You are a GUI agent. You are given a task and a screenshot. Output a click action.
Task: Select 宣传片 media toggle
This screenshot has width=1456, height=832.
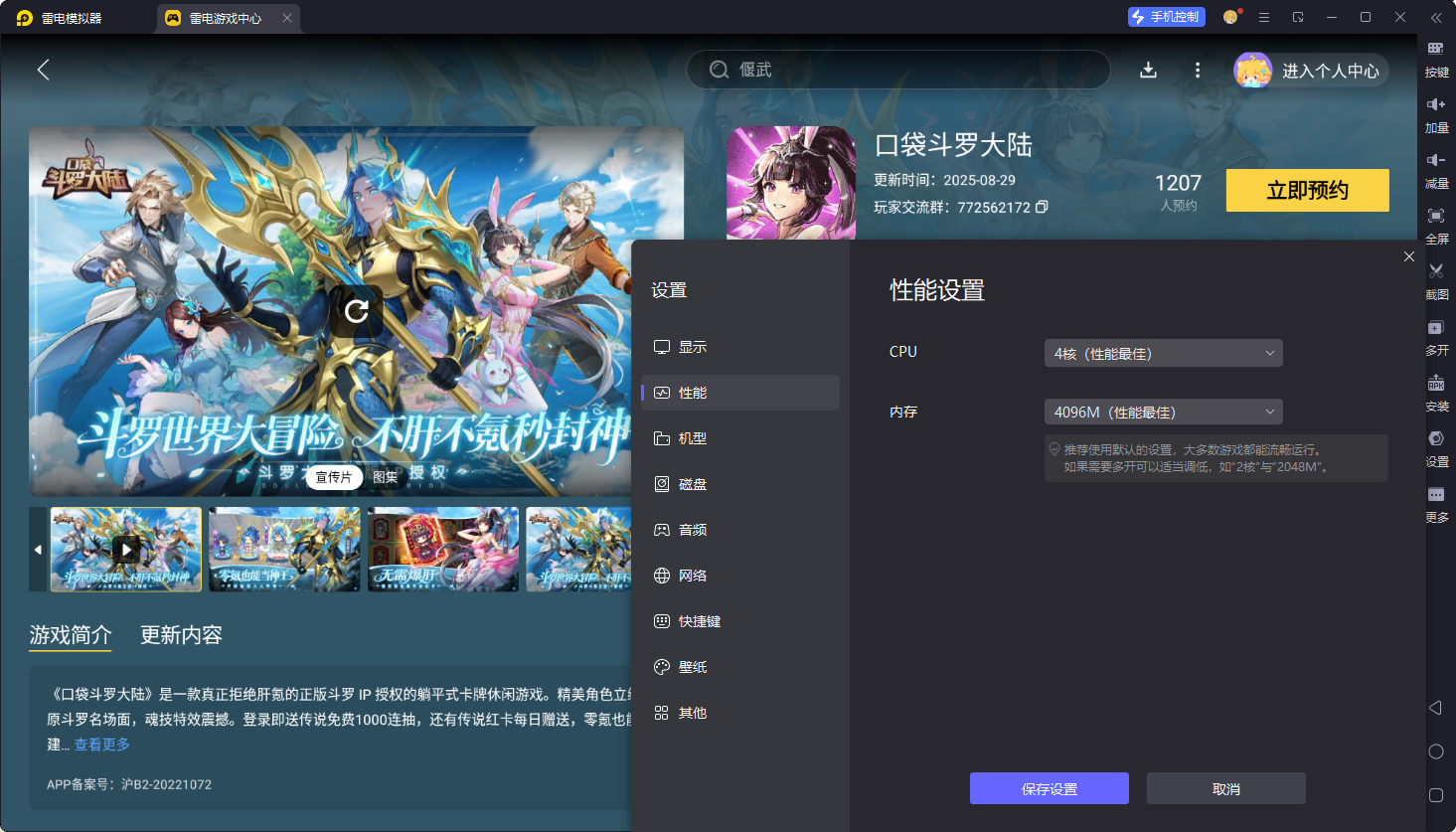(334, 477)
